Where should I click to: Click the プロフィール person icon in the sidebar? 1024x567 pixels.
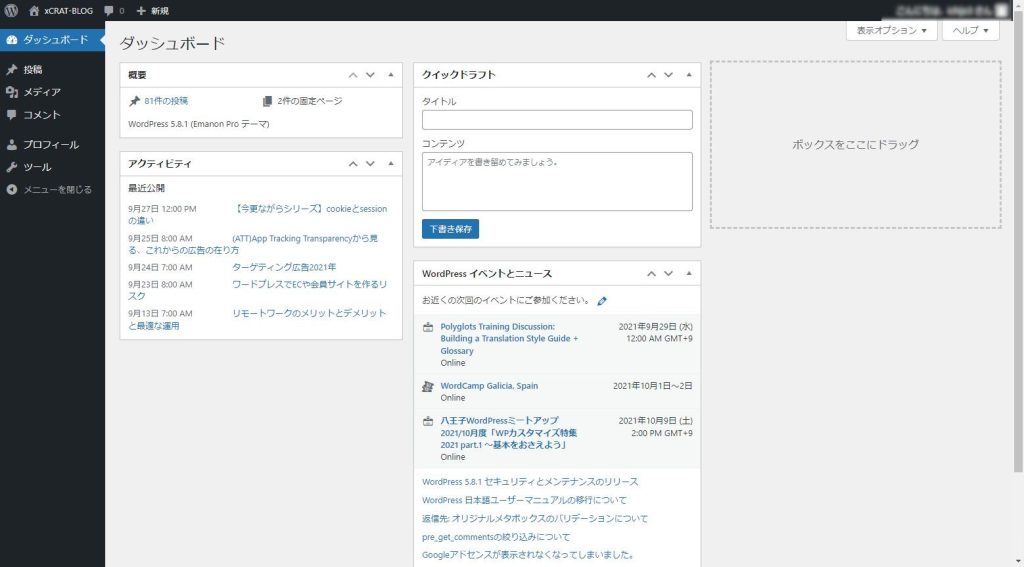tap(12, 144)
